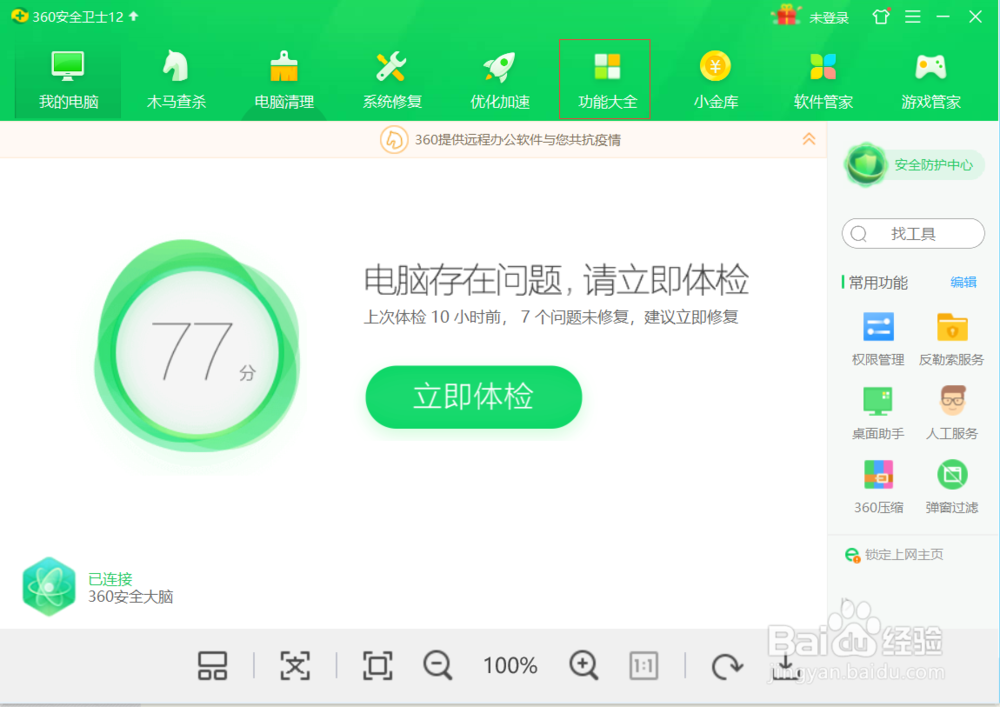Open the gift box icon in title bar
This screenshot has height=707, width=1000.
(x=786, y=15)
